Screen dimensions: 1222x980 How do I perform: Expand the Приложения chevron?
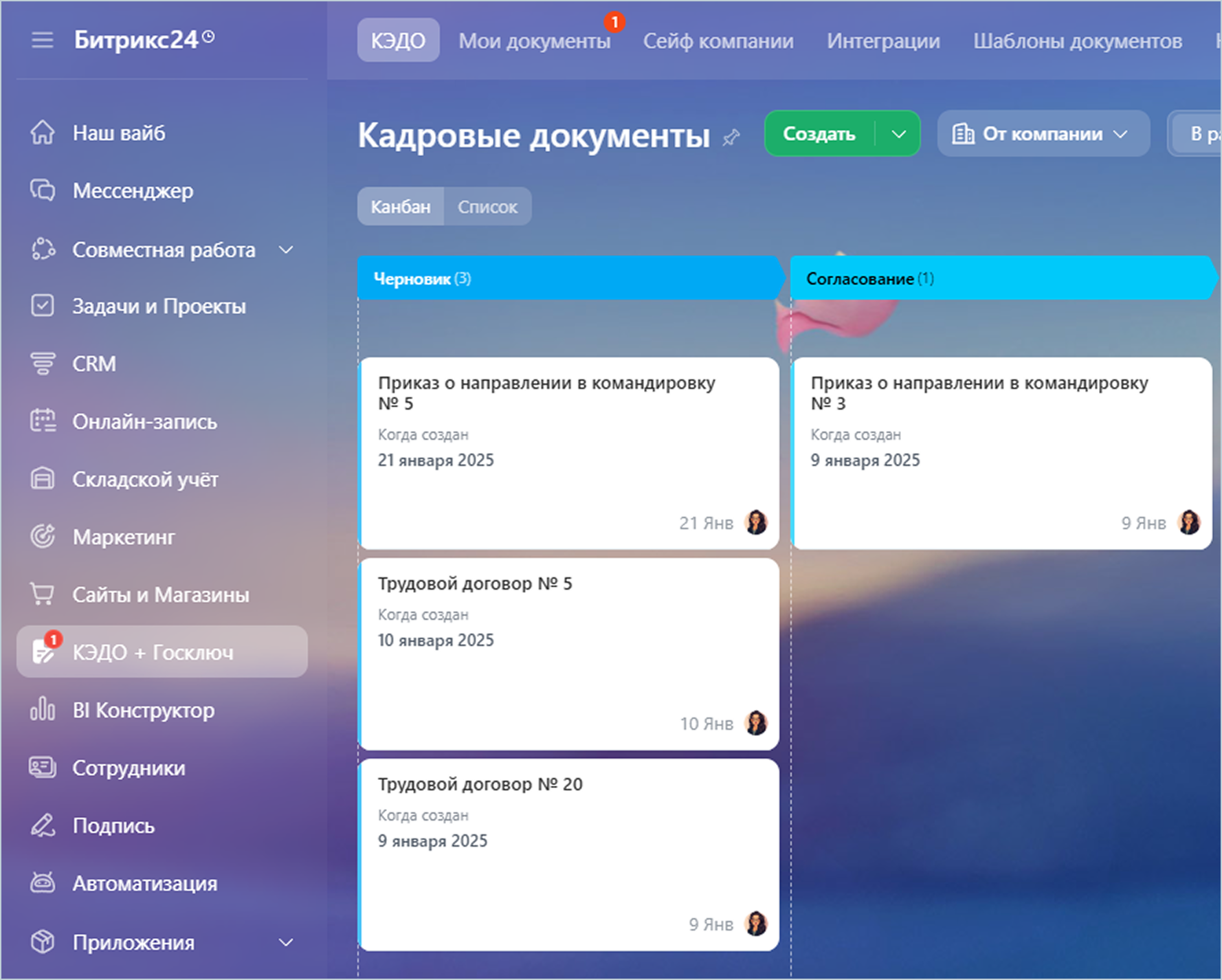(x=286, y=942)
